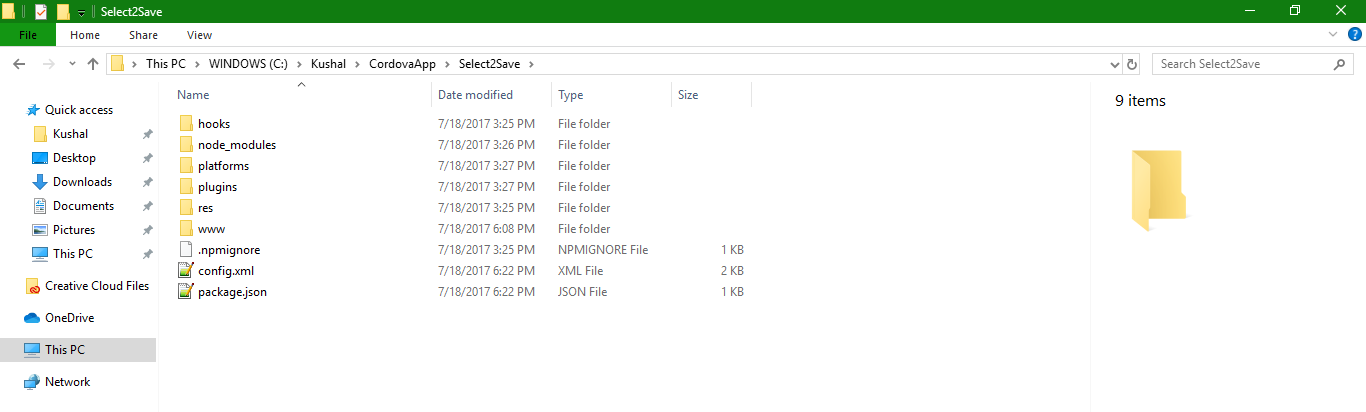This screenshot has height=412, width=1366.
Task: Click the Back navigation arrow
Action: (18, 64)
